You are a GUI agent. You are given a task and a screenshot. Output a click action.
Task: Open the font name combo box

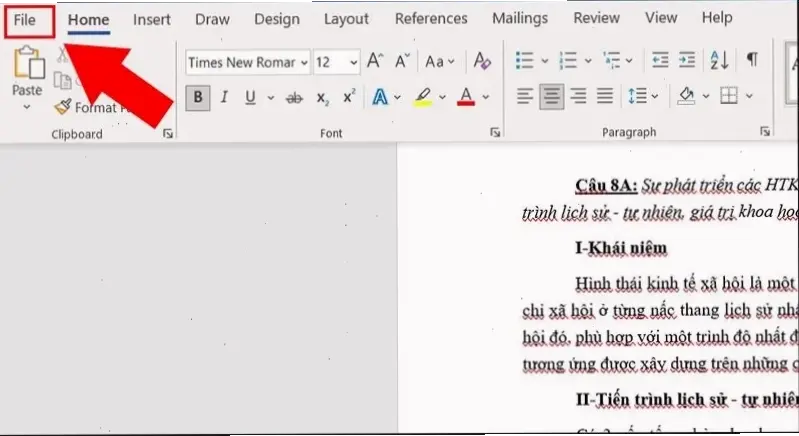(x=248, y=62)
